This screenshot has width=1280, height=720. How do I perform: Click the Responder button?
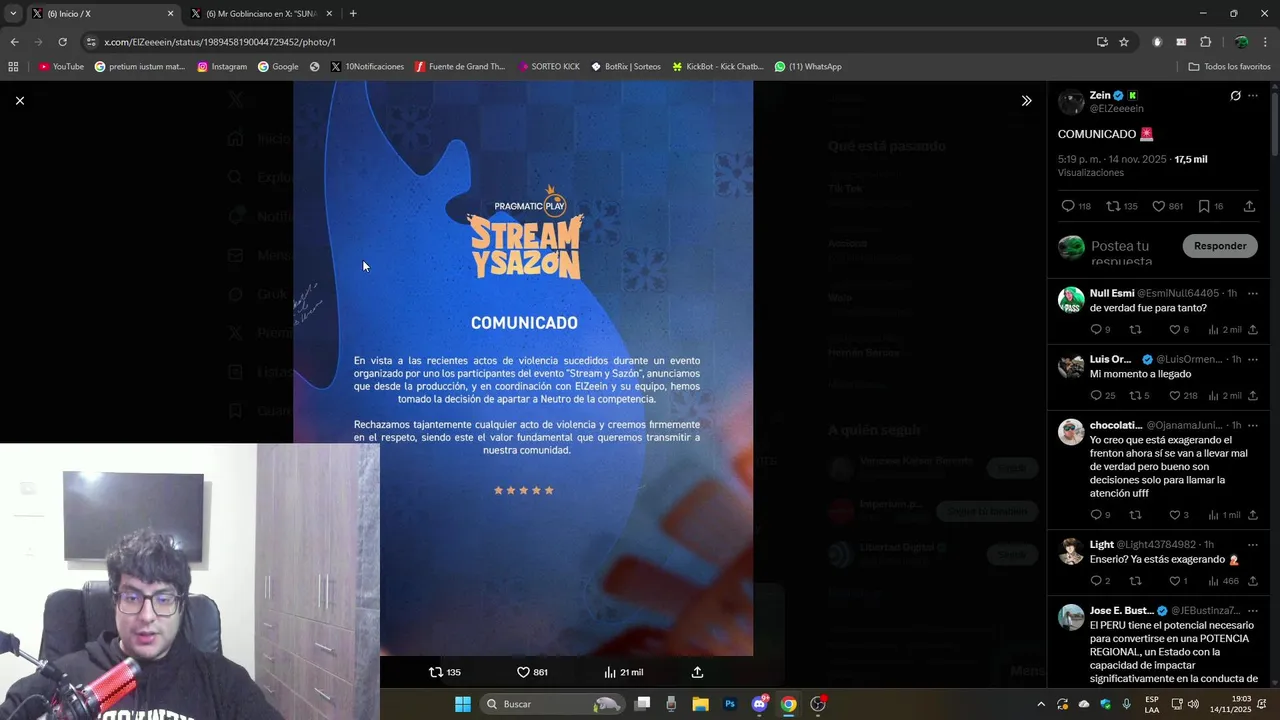1220,246
